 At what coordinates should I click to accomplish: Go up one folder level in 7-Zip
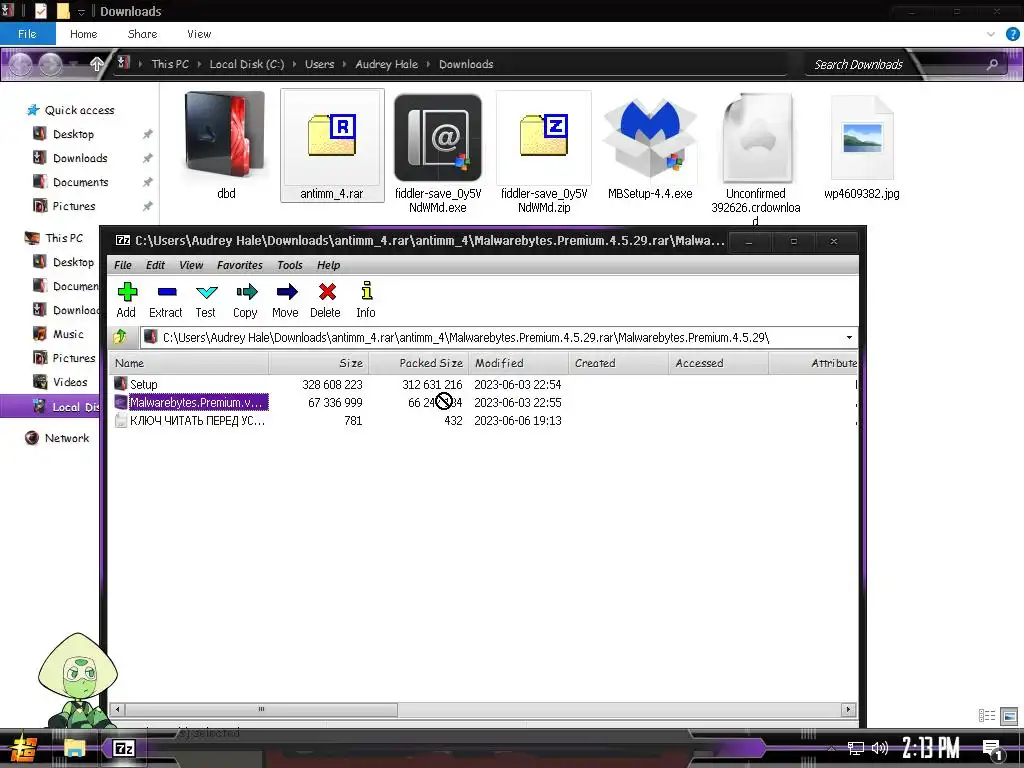tap(121, 337)
